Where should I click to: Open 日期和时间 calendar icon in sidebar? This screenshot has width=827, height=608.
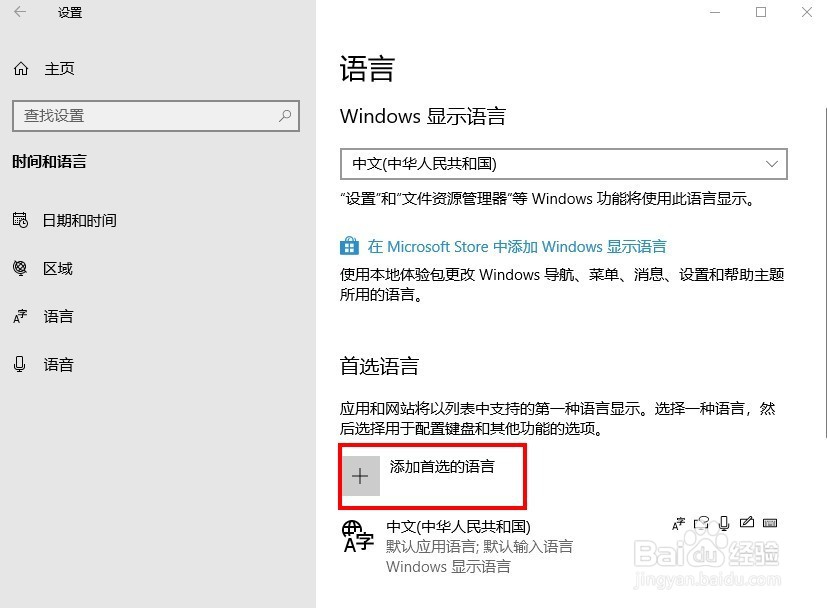pyautogui.click(x=20, y=220)
